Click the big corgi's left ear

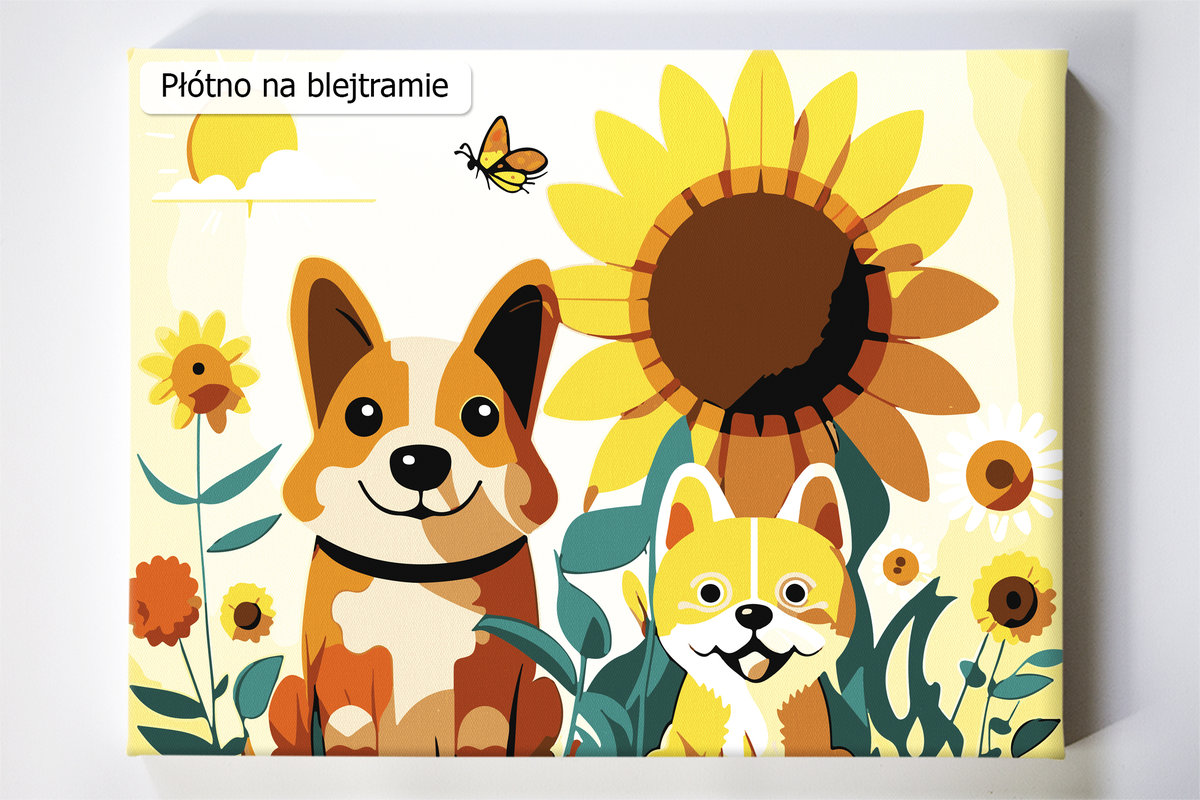[332, 332]
